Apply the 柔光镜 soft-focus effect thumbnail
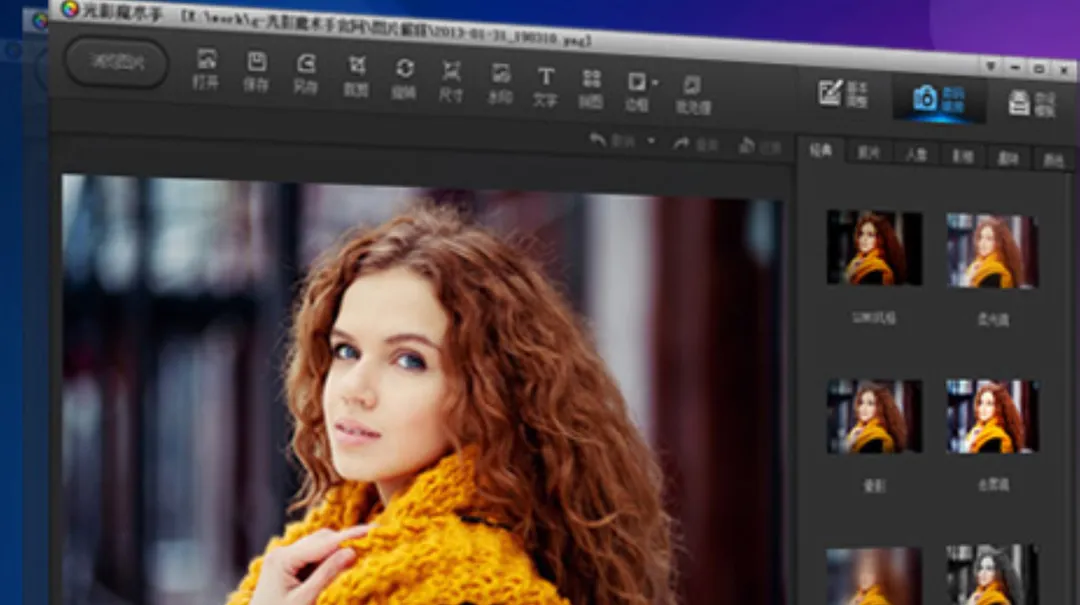 [993, 251]
